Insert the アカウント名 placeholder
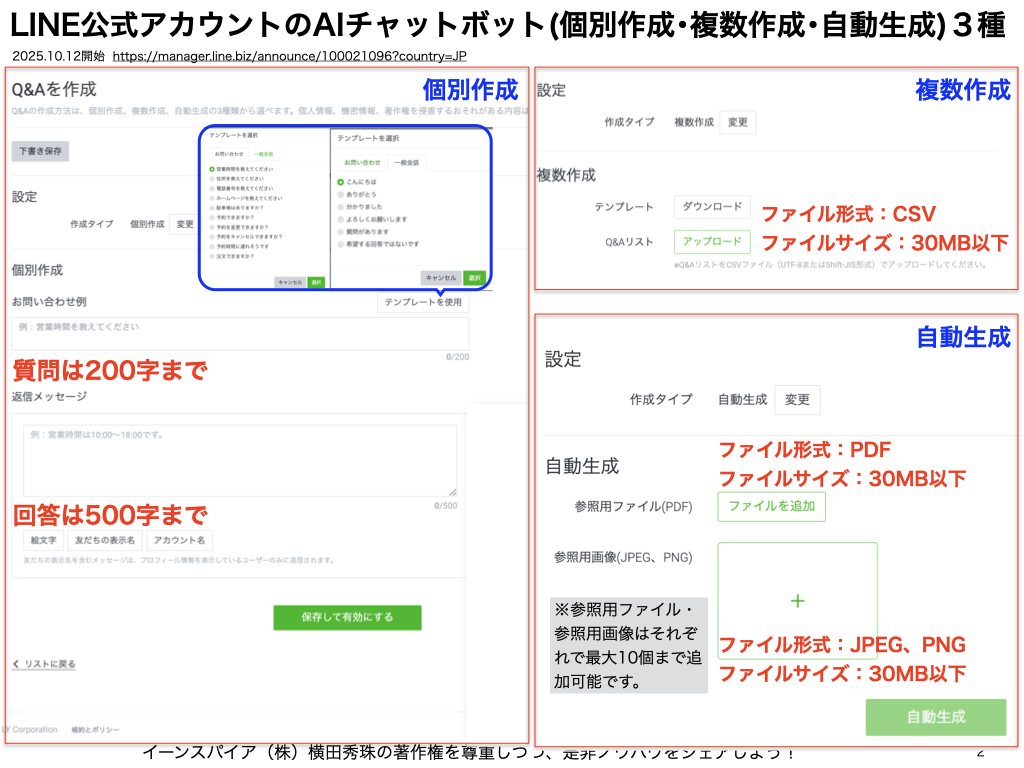The width and height of the screenshot is (1024, 768). [x=180, y=540]
